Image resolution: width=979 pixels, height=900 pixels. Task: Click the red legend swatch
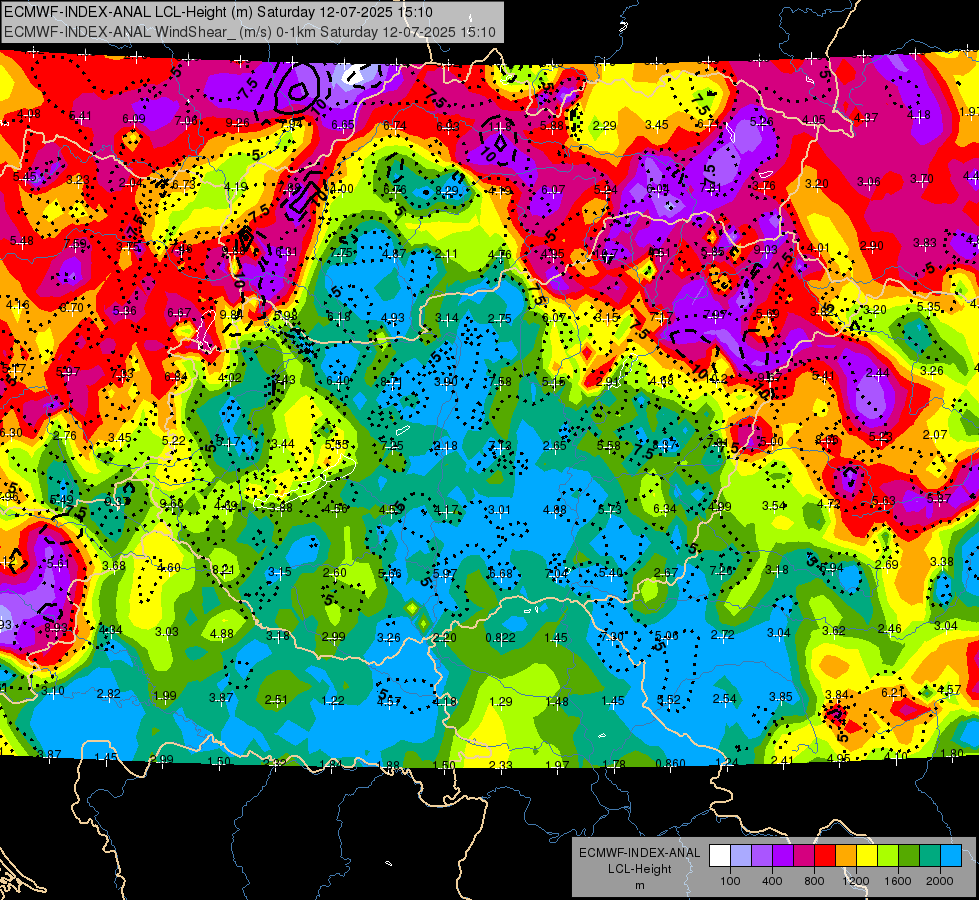pyautogui.click(x=825, y=856)
